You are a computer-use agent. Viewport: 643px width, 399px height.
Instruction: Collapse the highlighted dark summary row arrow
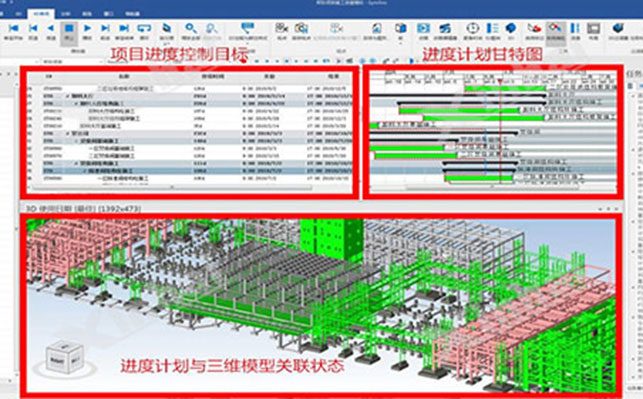coord(85,171)
